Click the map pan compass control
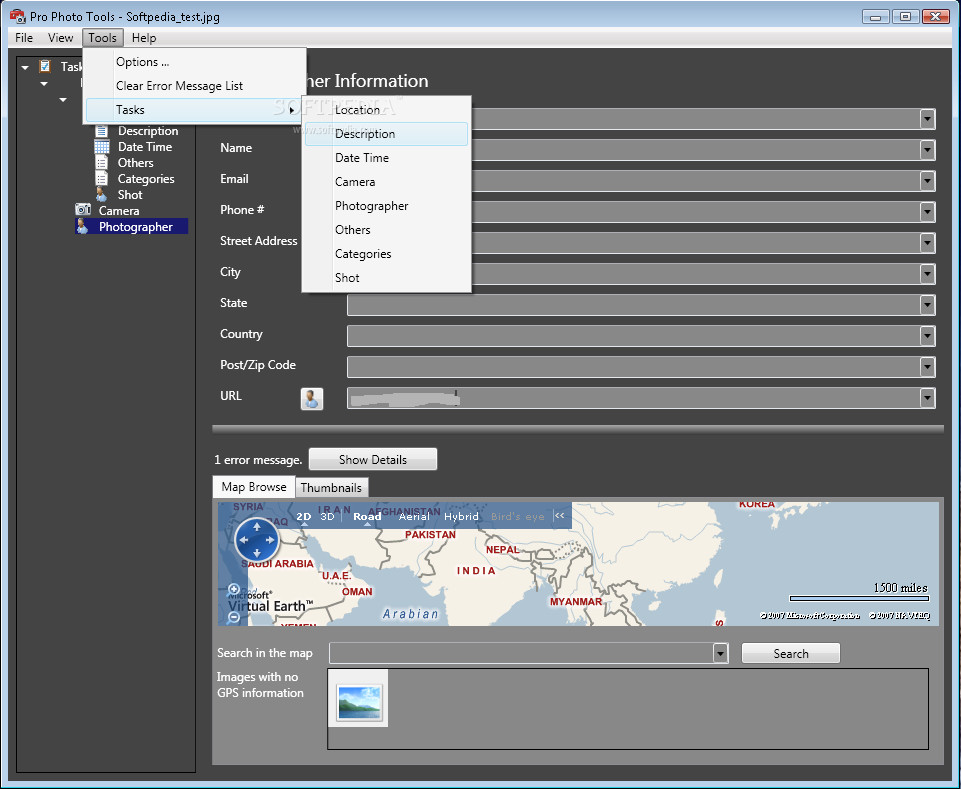Image resolution: width=961 pixels, height=789 pixels. click(257, 540)
